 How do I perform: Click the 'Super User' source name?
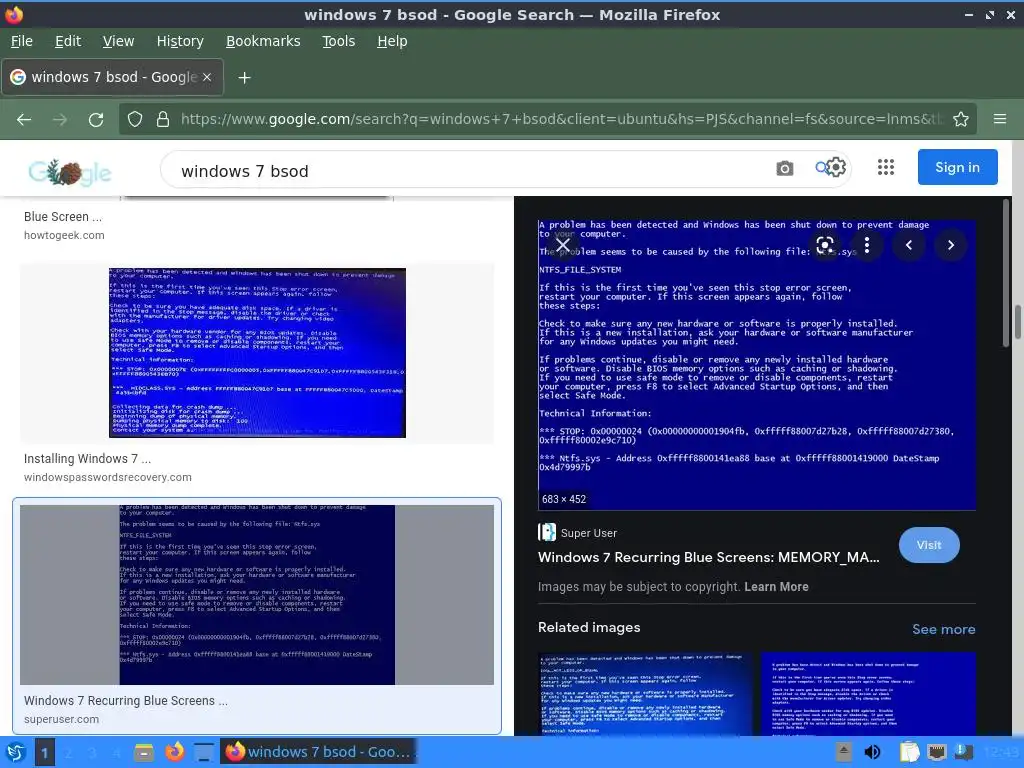589,533
